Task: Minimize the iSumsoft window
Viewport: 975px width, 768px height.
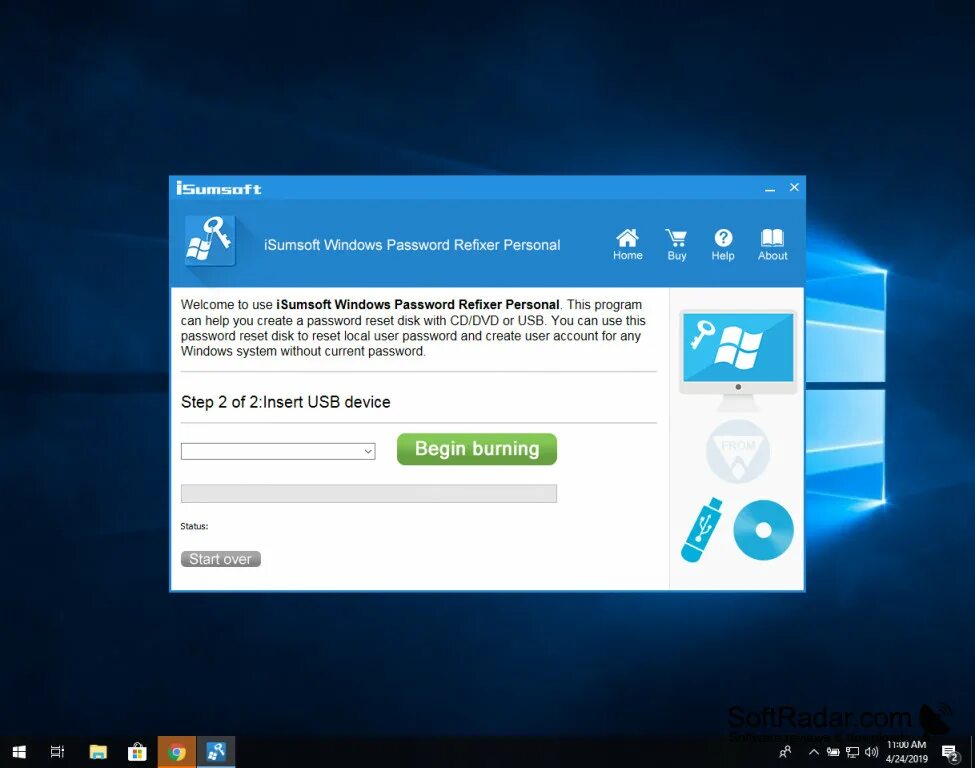Action: [x=770, y=188]
